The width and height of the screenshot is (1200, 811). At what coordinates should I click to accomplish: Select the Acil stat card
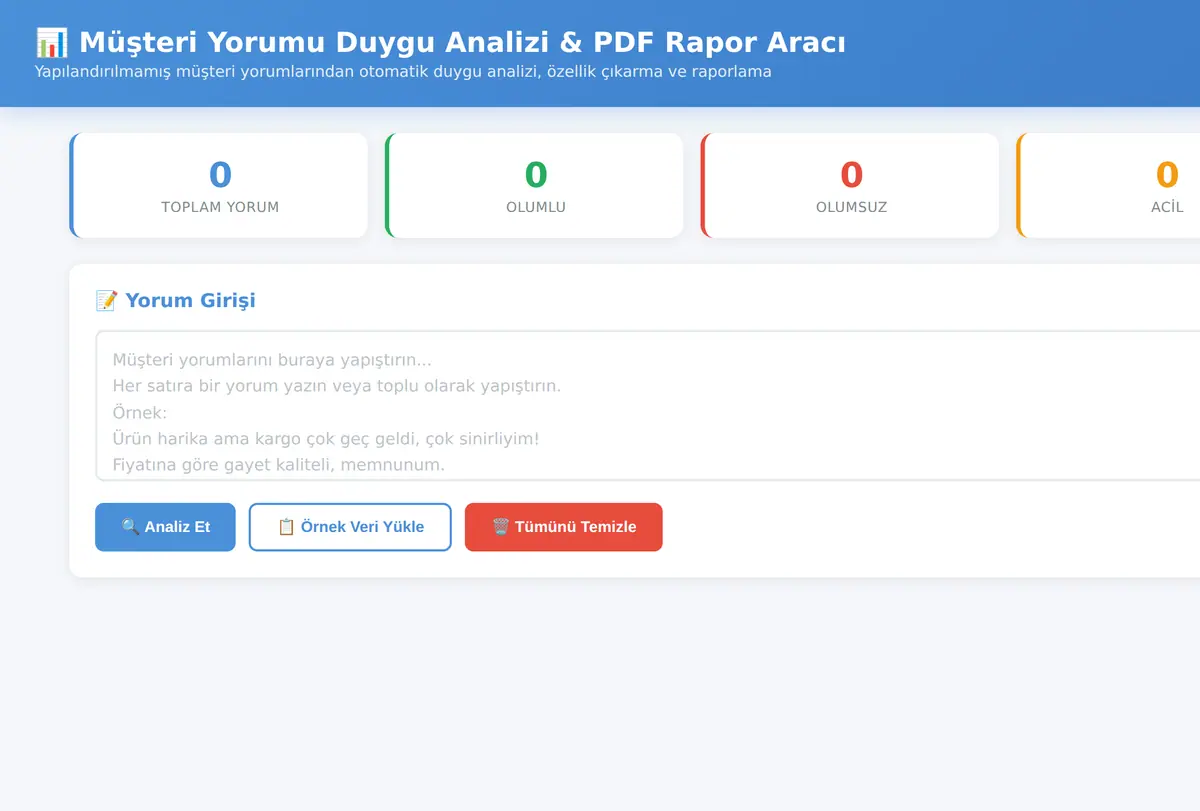pos(1108,186)
